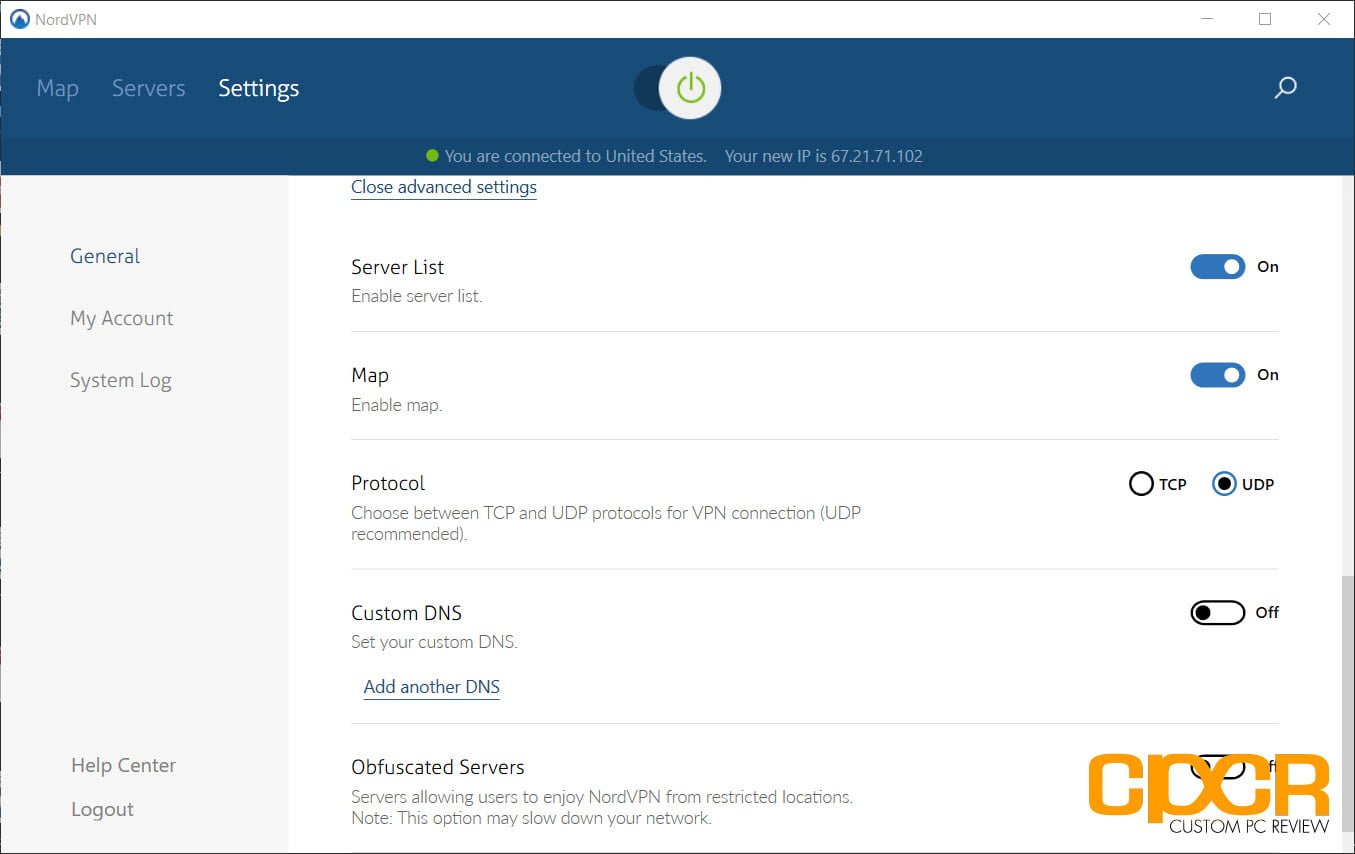Open My Account section
1355x854 pixels.
[x=121, y=318]
